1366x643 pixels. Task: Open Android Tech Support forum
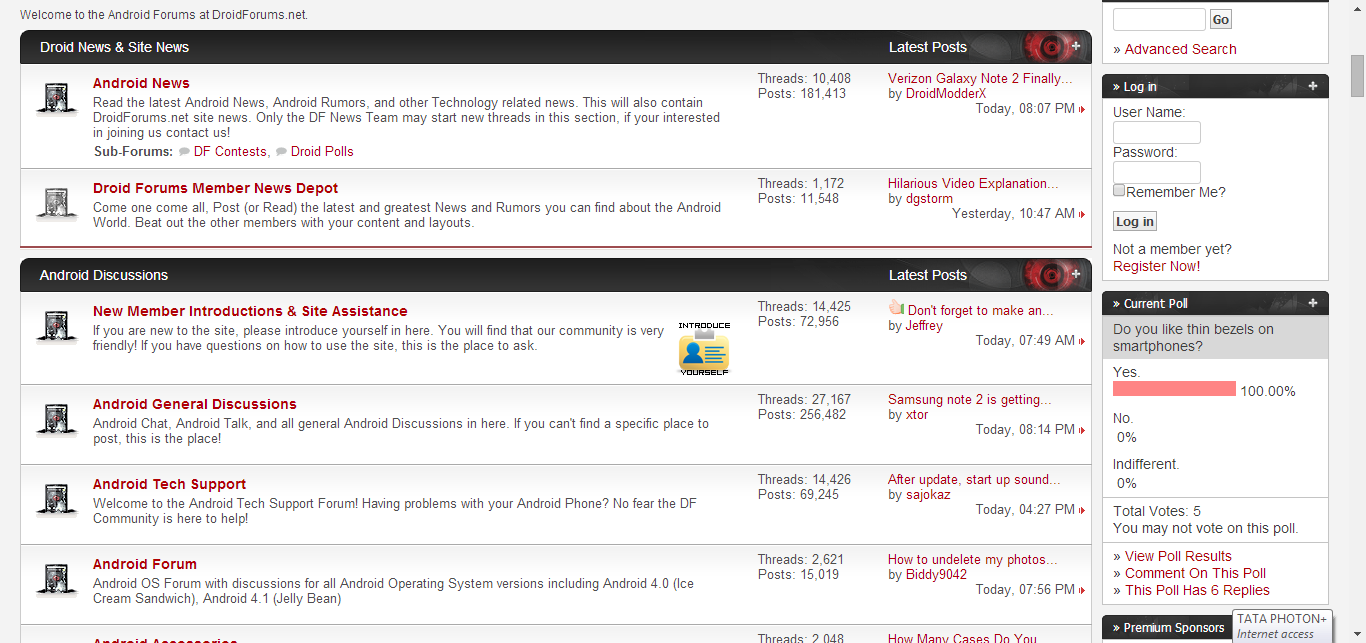[x=169, y=484]
